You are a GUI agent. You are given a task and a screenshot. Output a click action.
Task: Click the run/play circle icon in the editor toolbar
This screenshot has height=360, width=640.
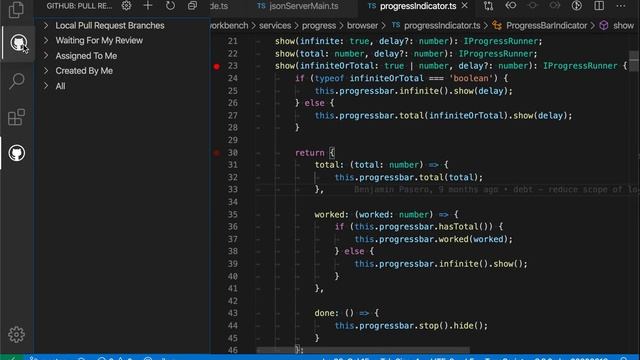click(576, 6)
